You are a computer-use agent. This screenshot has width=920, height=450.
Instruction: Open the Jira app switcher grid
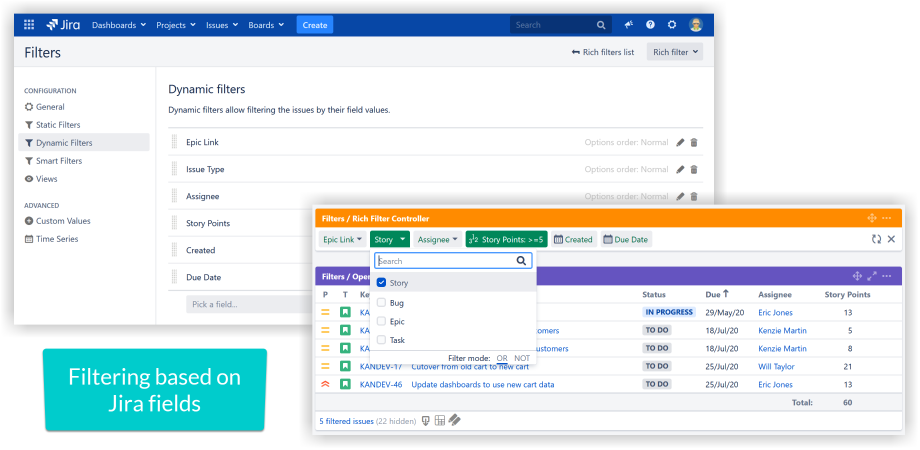point(28,25)
